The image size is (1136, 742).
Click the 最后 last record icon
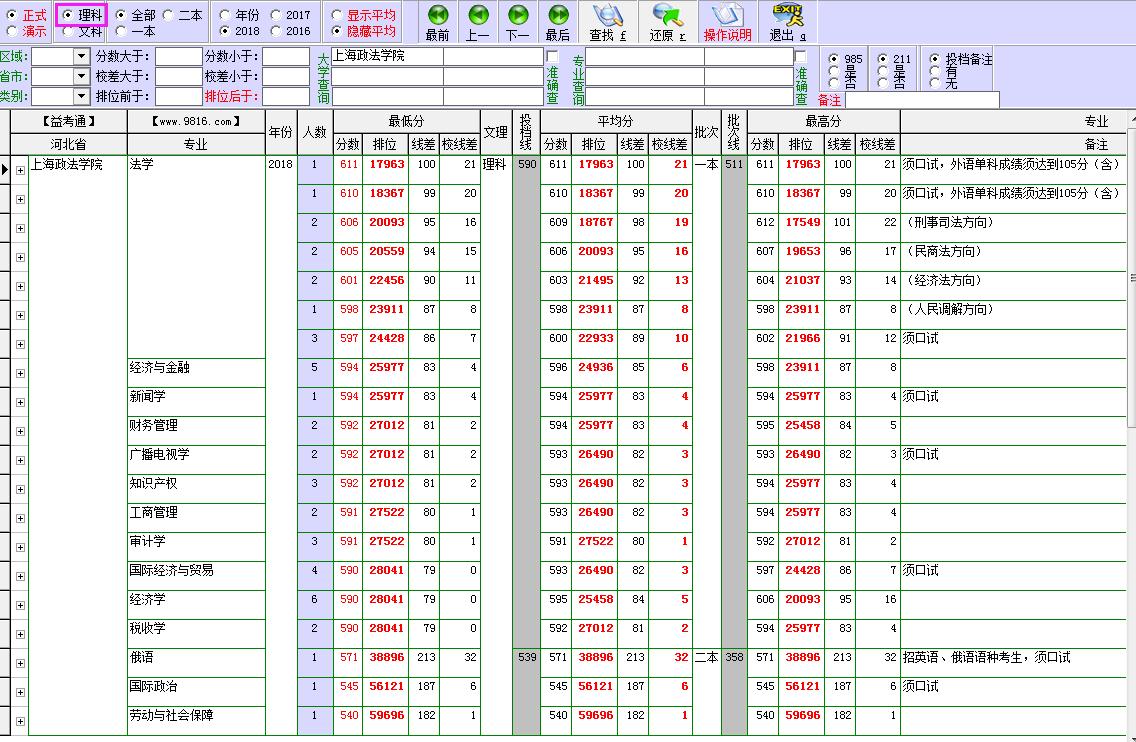click(x=558, y=16)
